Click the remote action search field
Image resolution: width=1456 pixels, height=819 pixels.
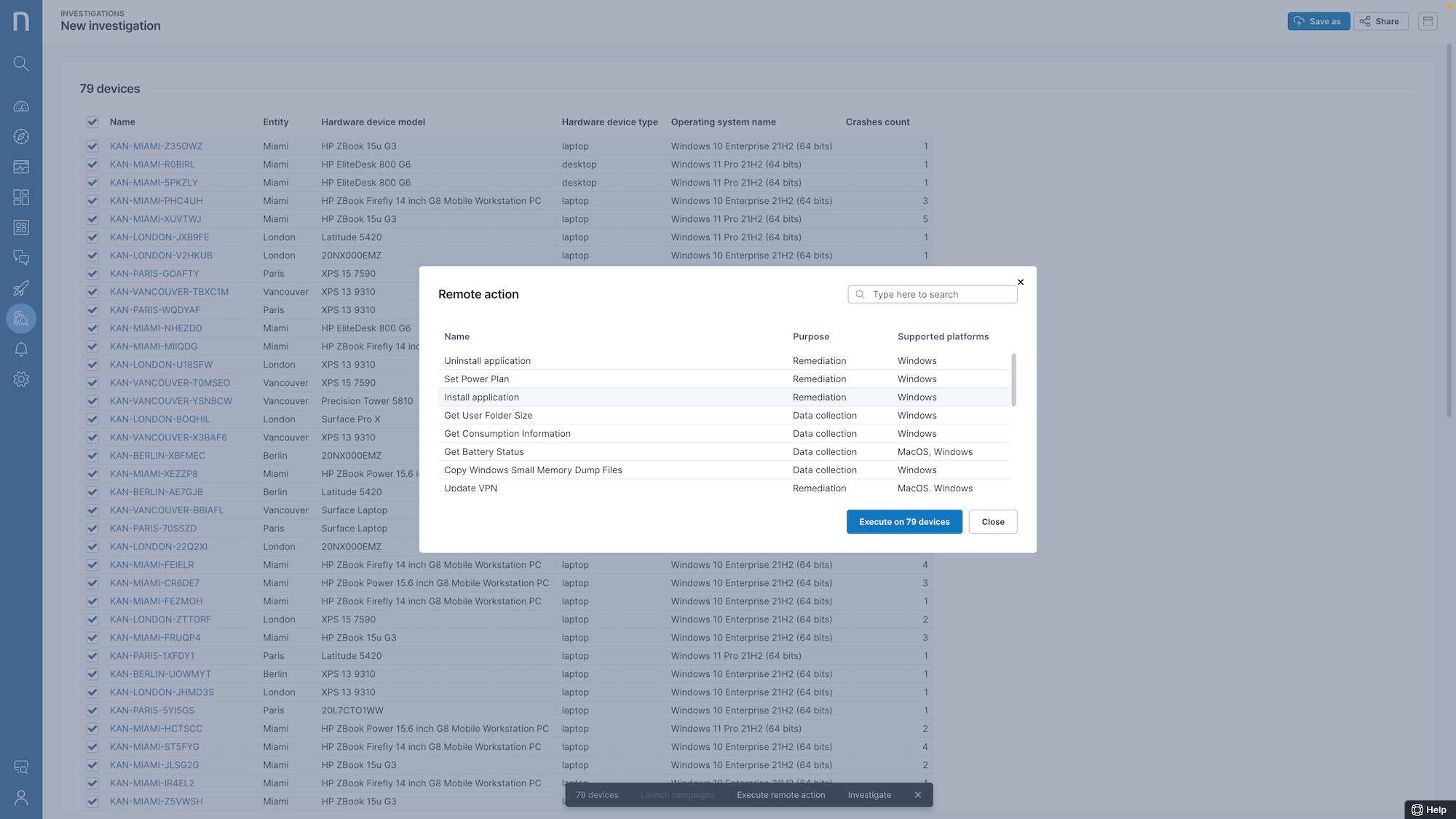coord(939,294)
